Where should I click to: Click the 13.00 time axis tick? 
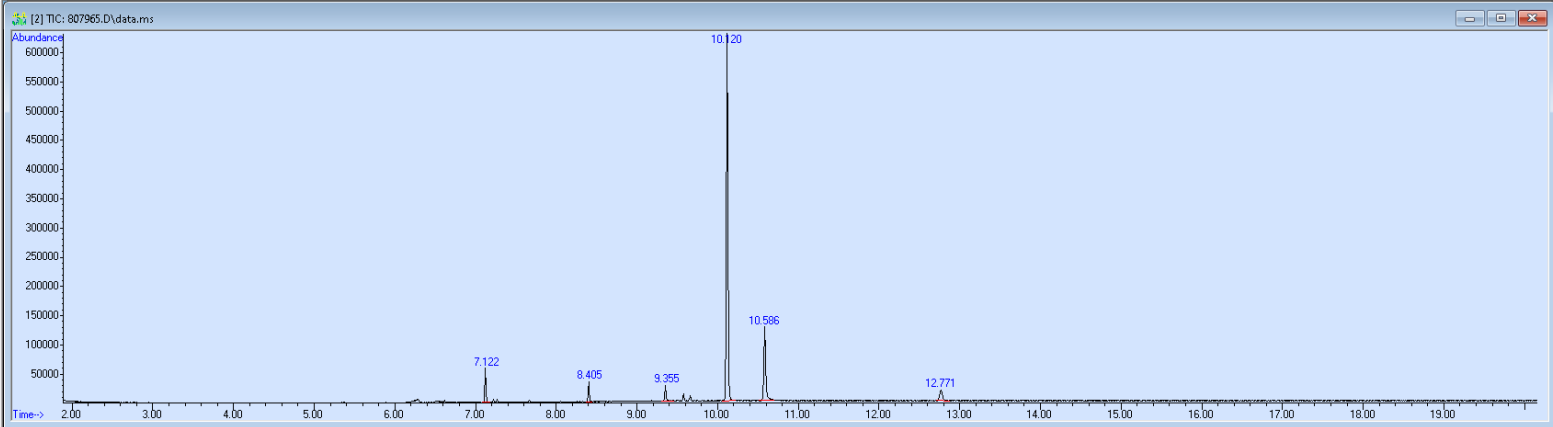coord(958,413)
